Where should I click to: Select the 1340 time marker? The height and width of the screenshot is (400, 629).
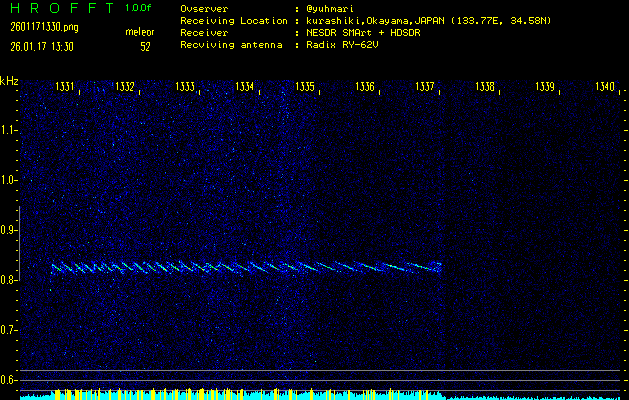pyautogui.click(x=604, y=87)
